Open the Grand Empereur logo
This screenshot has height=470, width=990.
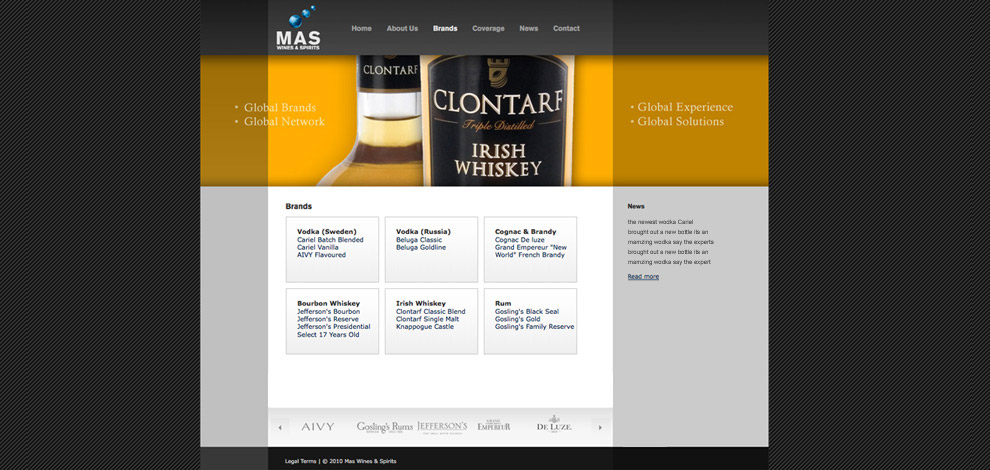tap(494, 425)
